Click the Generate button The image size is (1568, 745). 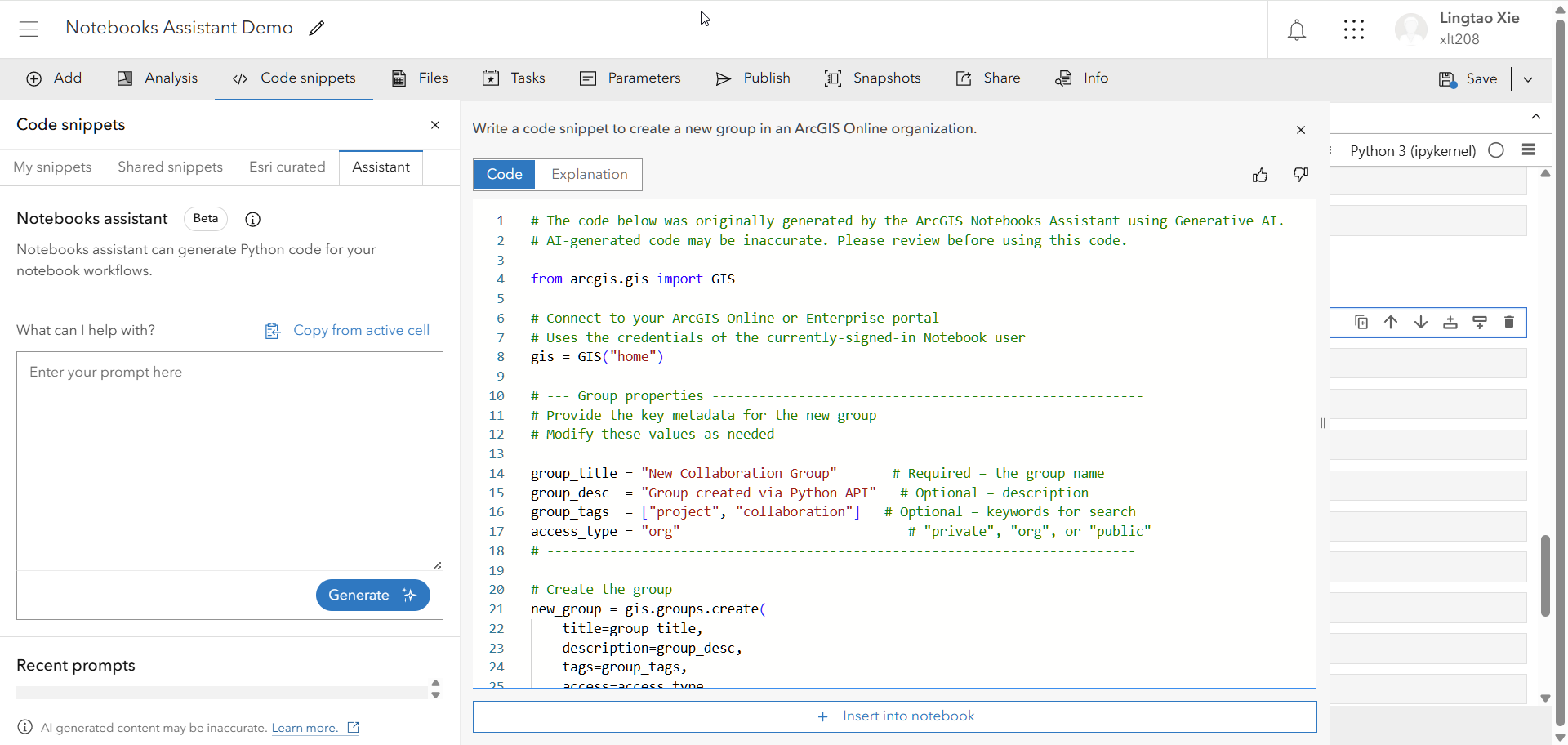pyautogui.click(x=372, y=595)
